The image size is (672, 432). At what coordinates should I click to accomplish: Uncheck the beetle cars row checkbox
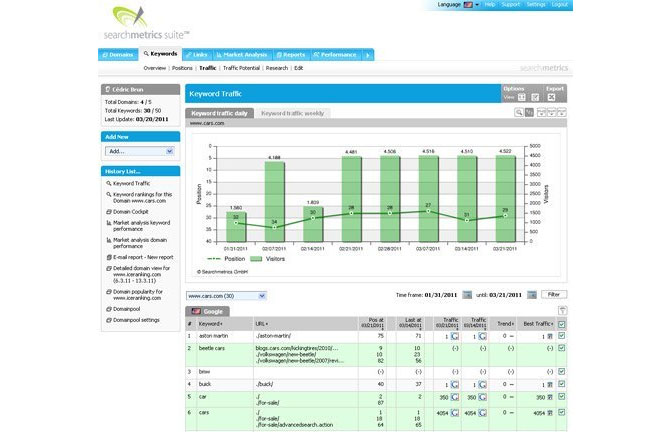click(562, 348)
